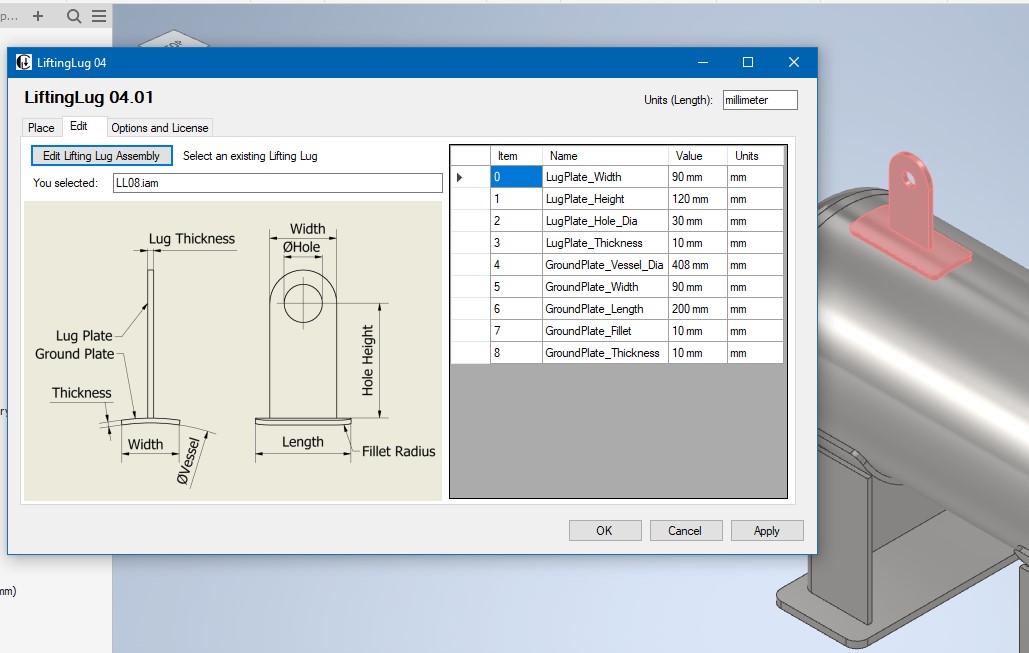
Task: Switch to the Place tab
Action: coord(41,127)
